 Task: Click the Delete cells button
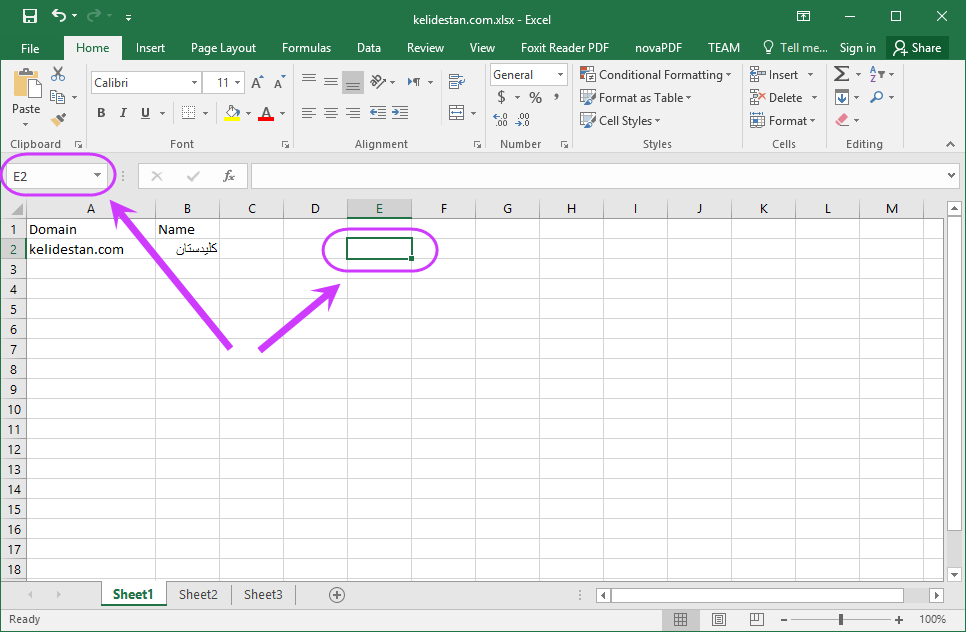coord(776,97)
